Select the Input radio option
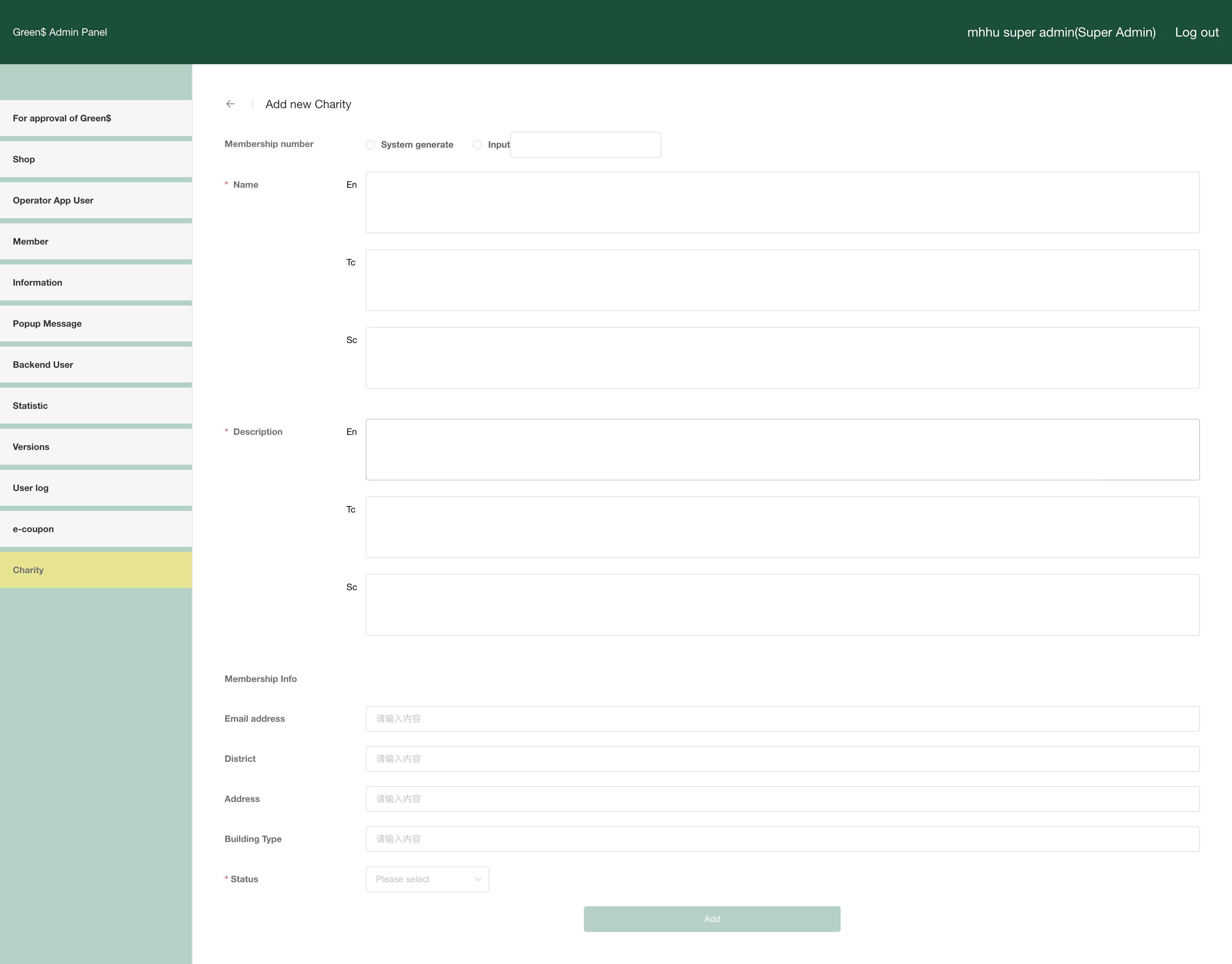 click(477, 145)
